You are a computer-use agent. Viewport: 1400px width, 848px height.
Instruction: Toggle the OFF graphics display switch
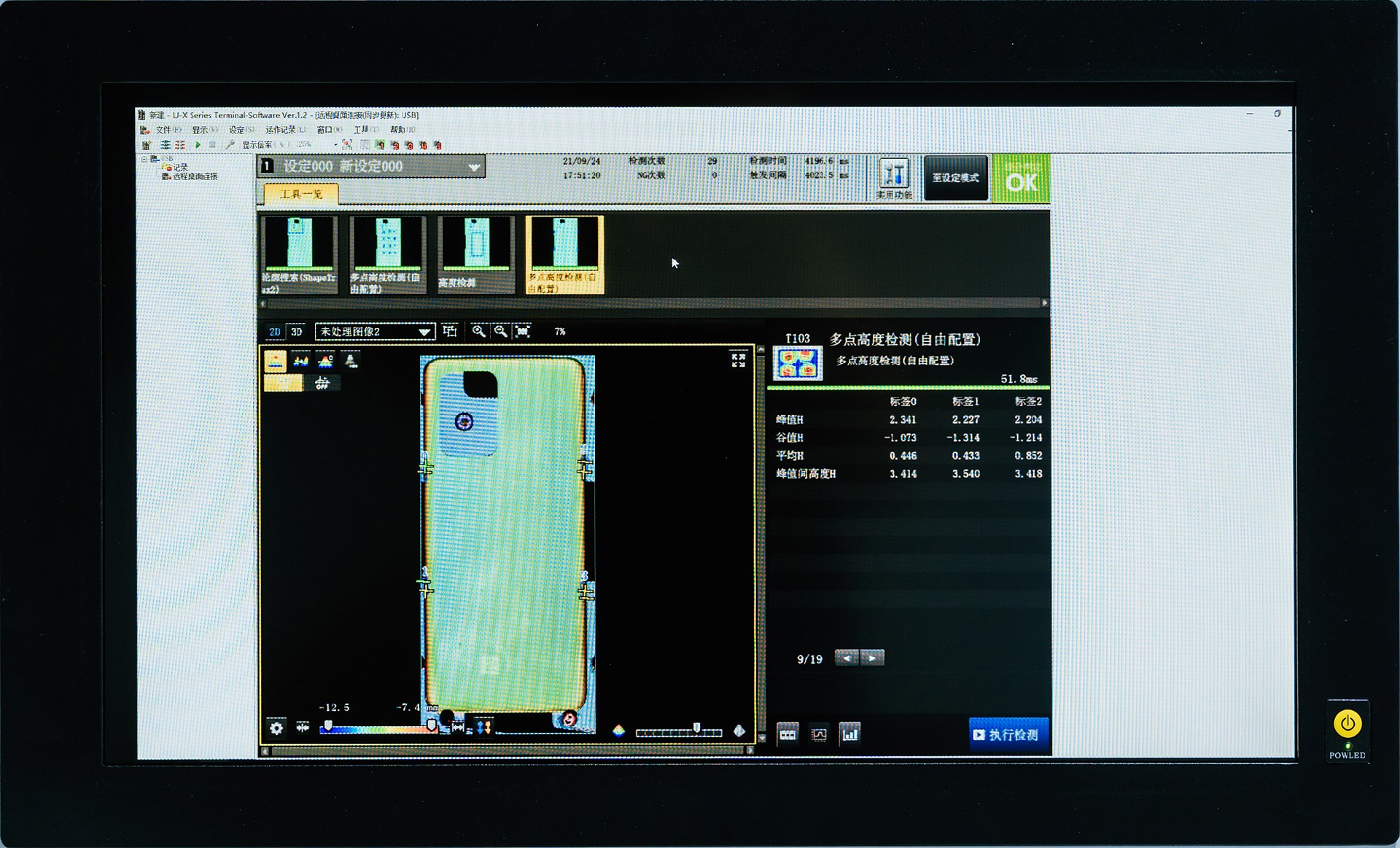[322, 383]
